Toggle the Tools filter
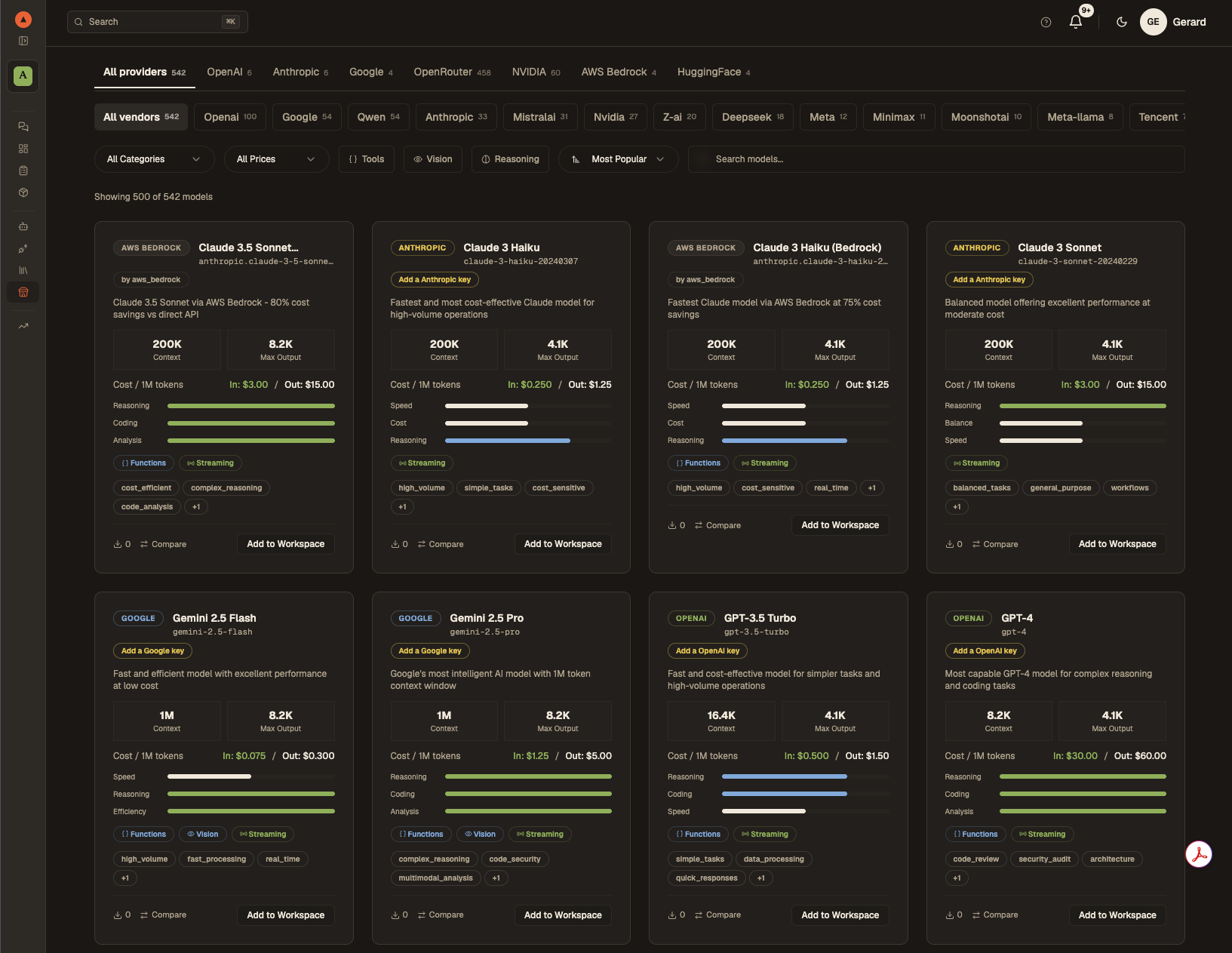This screenshot has height=953, width=1232. click(x=367, y=159)
